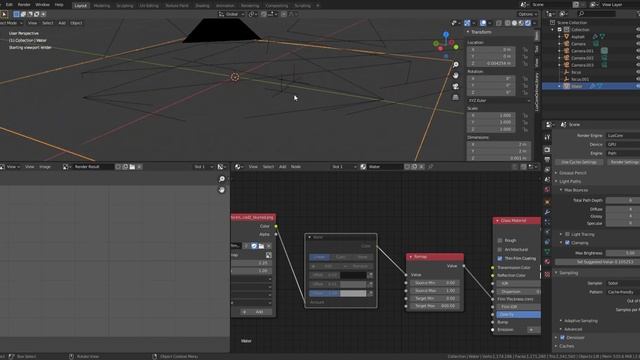Click Use Cycles Settings button
640x360 pixels.
pyautogui.click(x=579, y=162)
